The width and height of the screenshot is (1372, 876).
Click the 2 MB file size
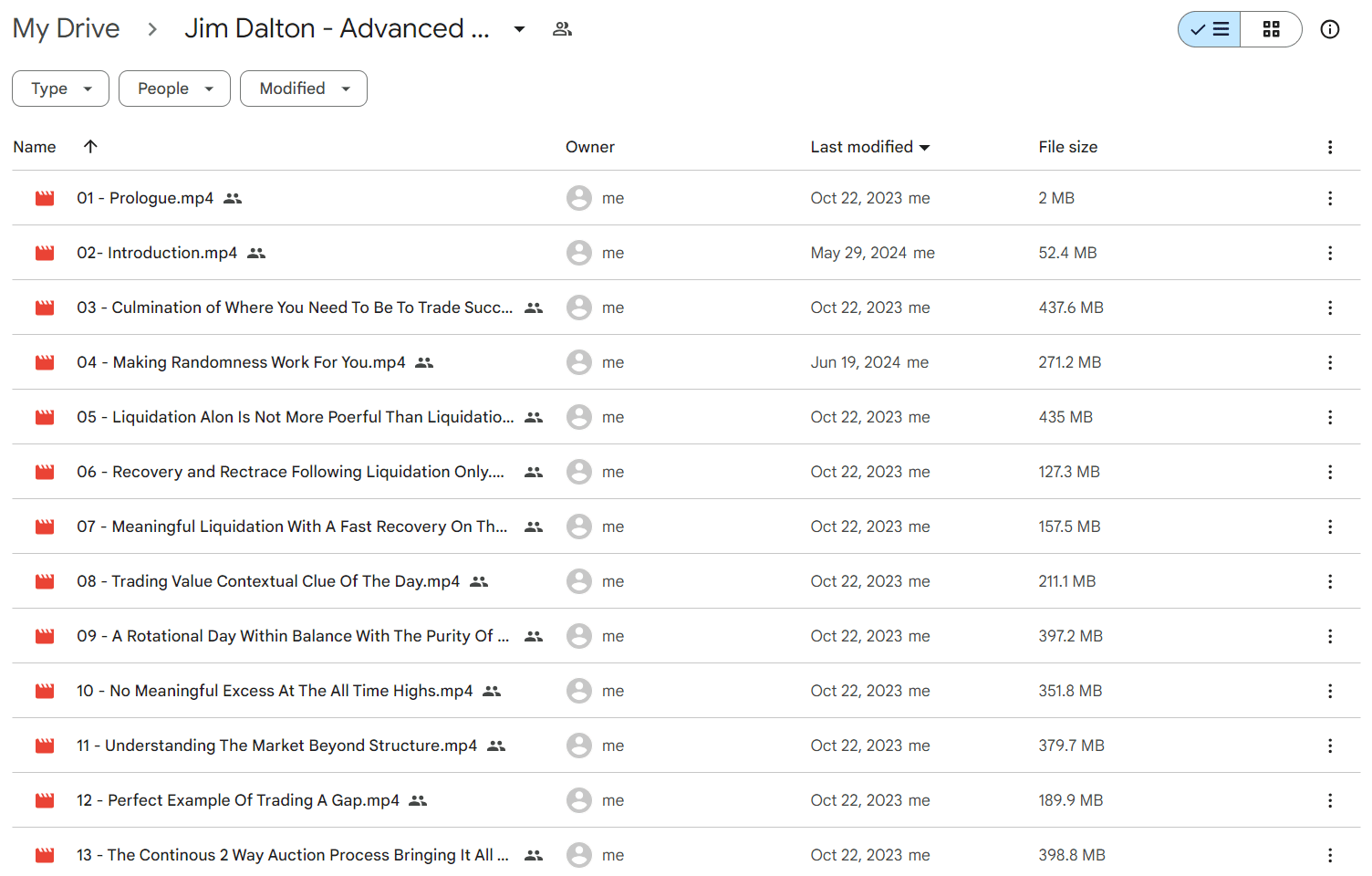click(x=1056, y=198)
